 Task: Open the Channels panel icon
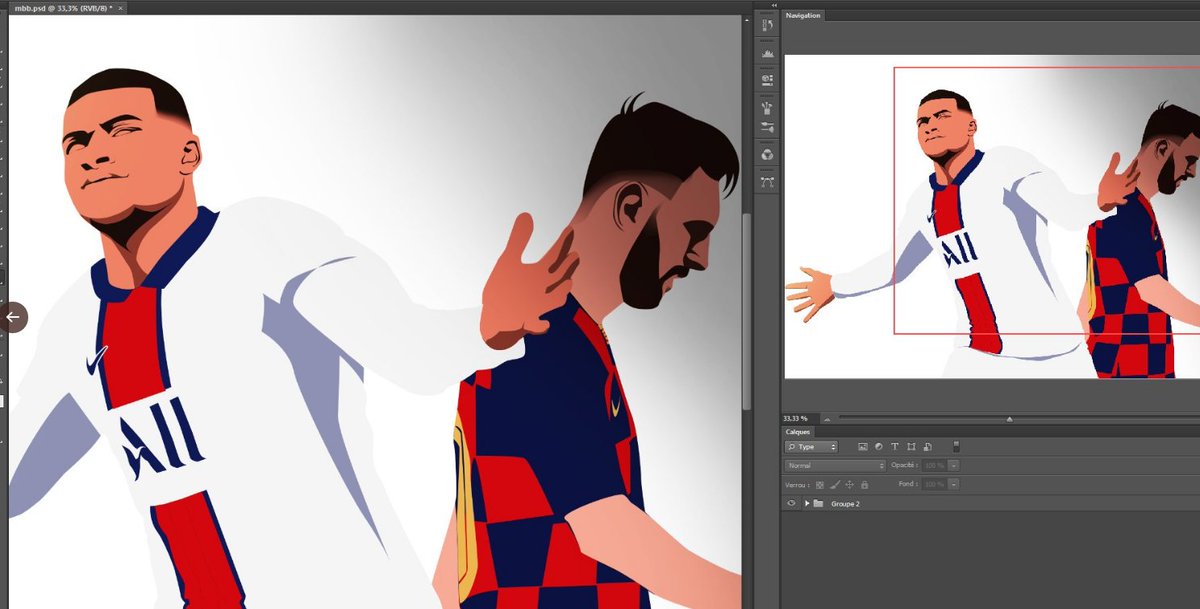(x=768, y=155)
